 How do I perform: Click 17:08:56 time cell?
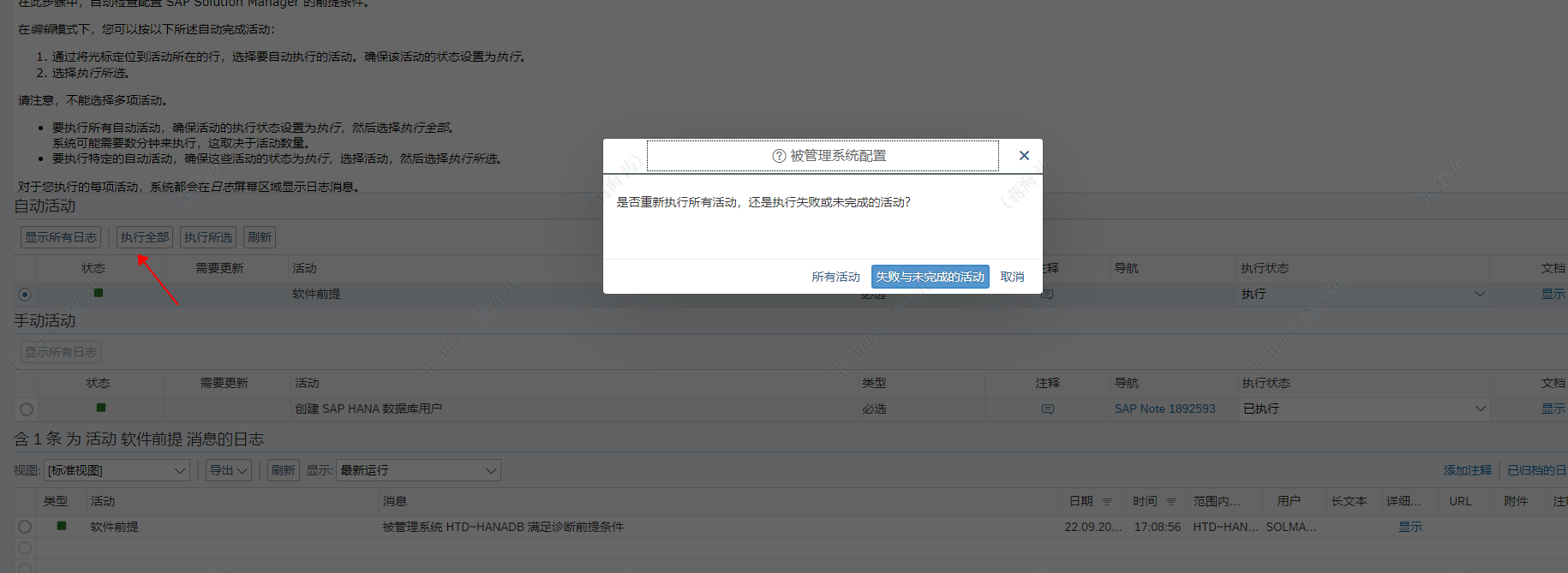pyautogui.click(x=1157, y=527)
